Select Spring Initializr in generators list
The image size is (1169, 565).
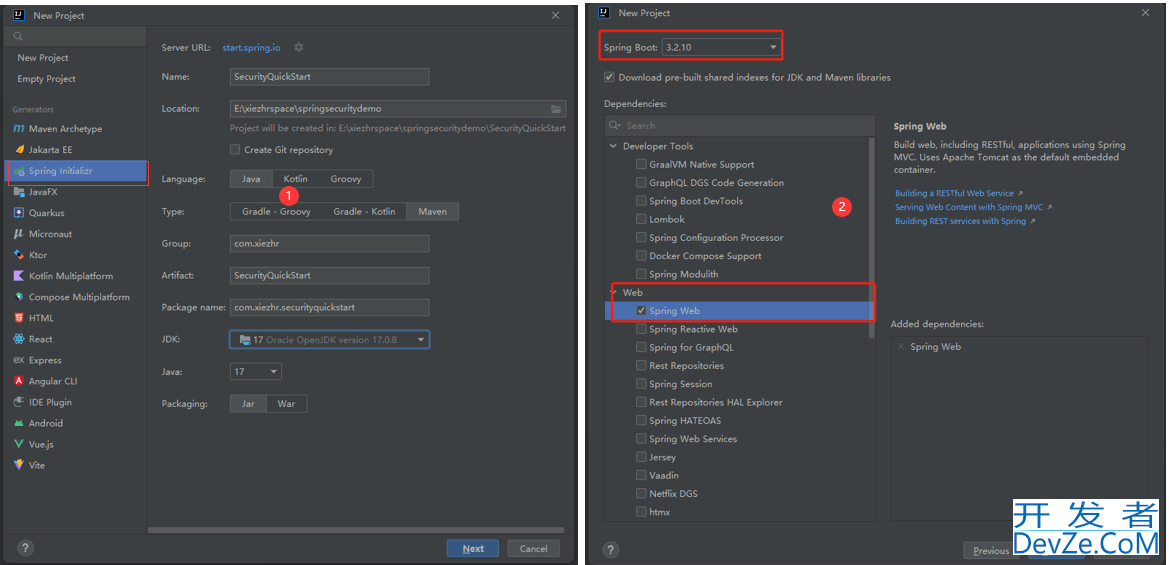[76, 171]
